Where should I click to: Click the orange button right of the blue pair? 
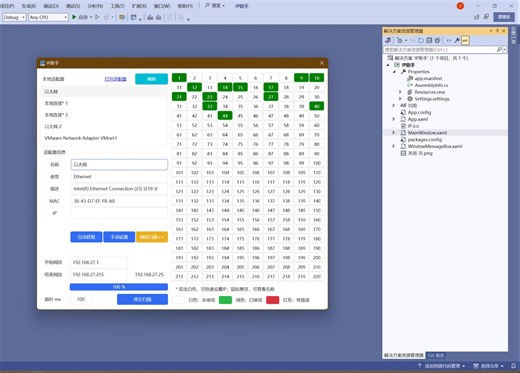152,237
